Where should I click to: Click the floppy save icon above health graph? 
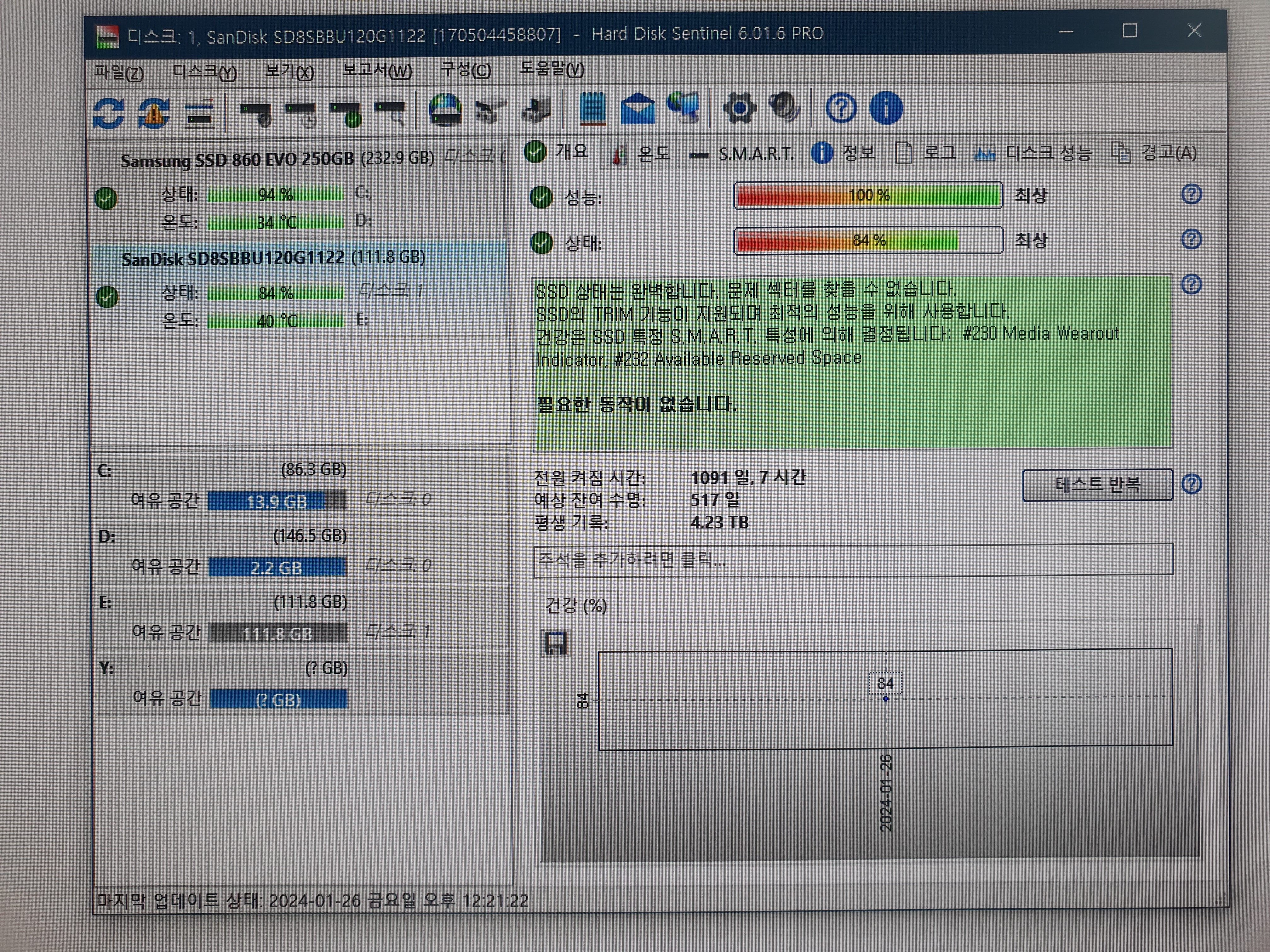click(x=556, y=643)
